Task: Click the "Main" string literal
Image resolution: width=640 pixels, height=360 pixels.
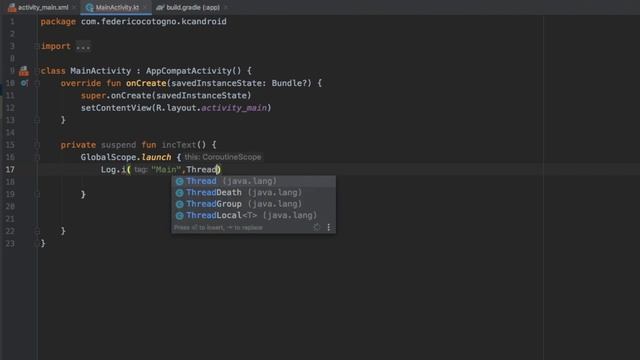Action: [x=166, y=170]
